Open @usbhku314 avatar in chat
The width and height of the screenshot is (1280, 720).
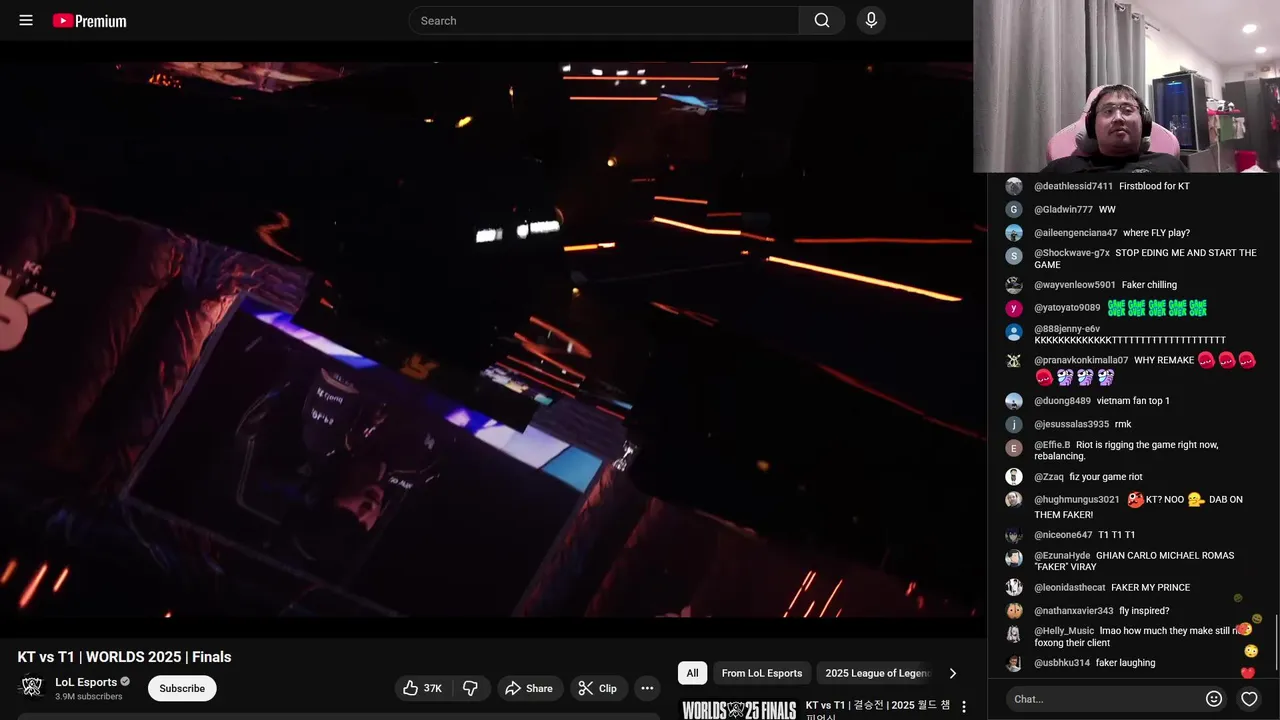(1014, 663)
